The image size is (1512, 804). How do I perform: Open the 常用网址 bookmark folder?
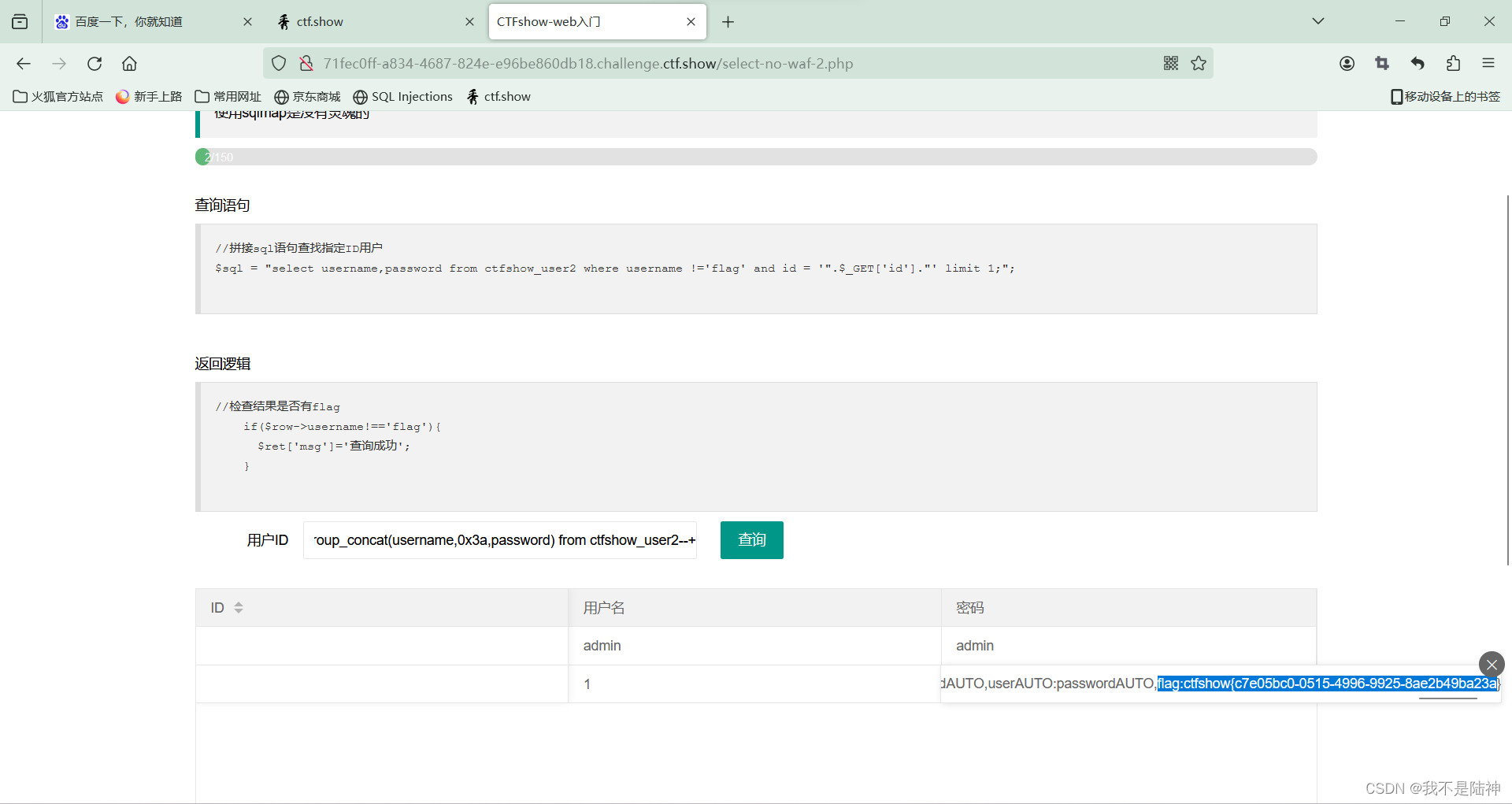click(x=228, y=97)
